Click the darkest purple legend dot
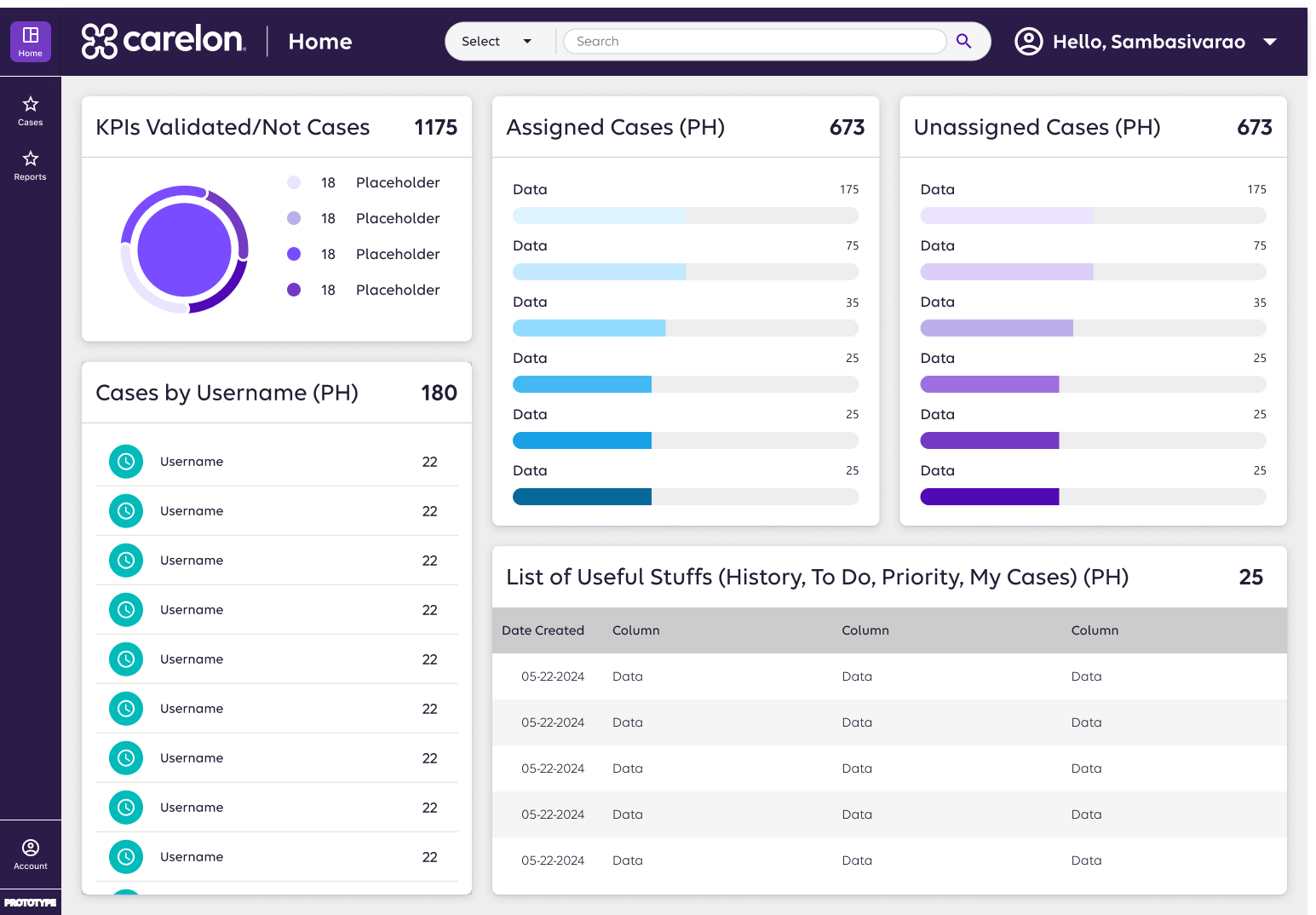1316x915 pixels. (x=294, y=290)
